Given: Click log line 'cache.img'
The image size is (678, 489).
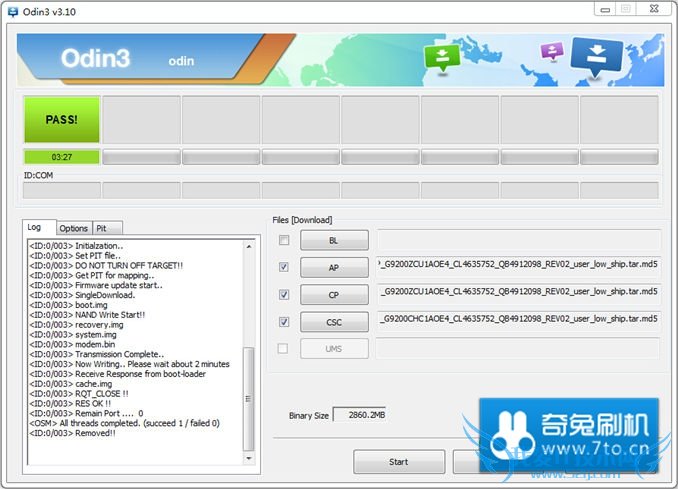Looking at the screenshot, I should click(70, 384).
